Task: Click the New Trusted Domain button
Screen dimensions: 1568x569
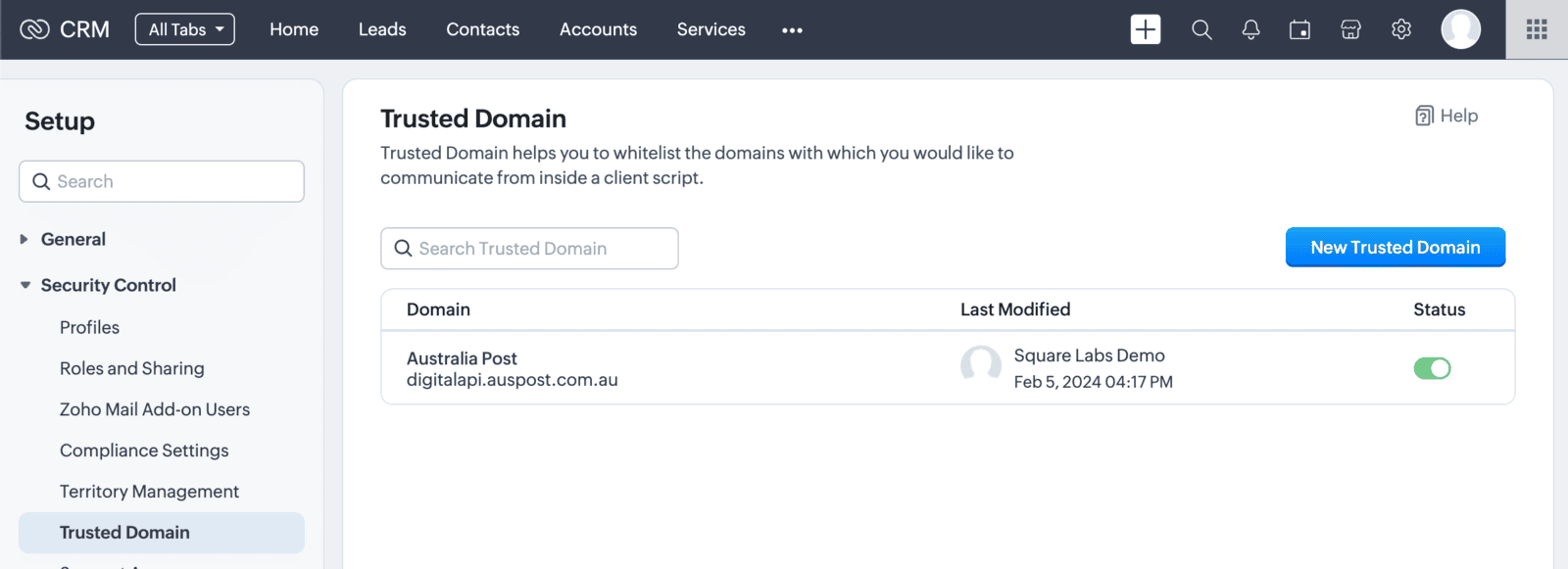Action: pos(1396,247)
